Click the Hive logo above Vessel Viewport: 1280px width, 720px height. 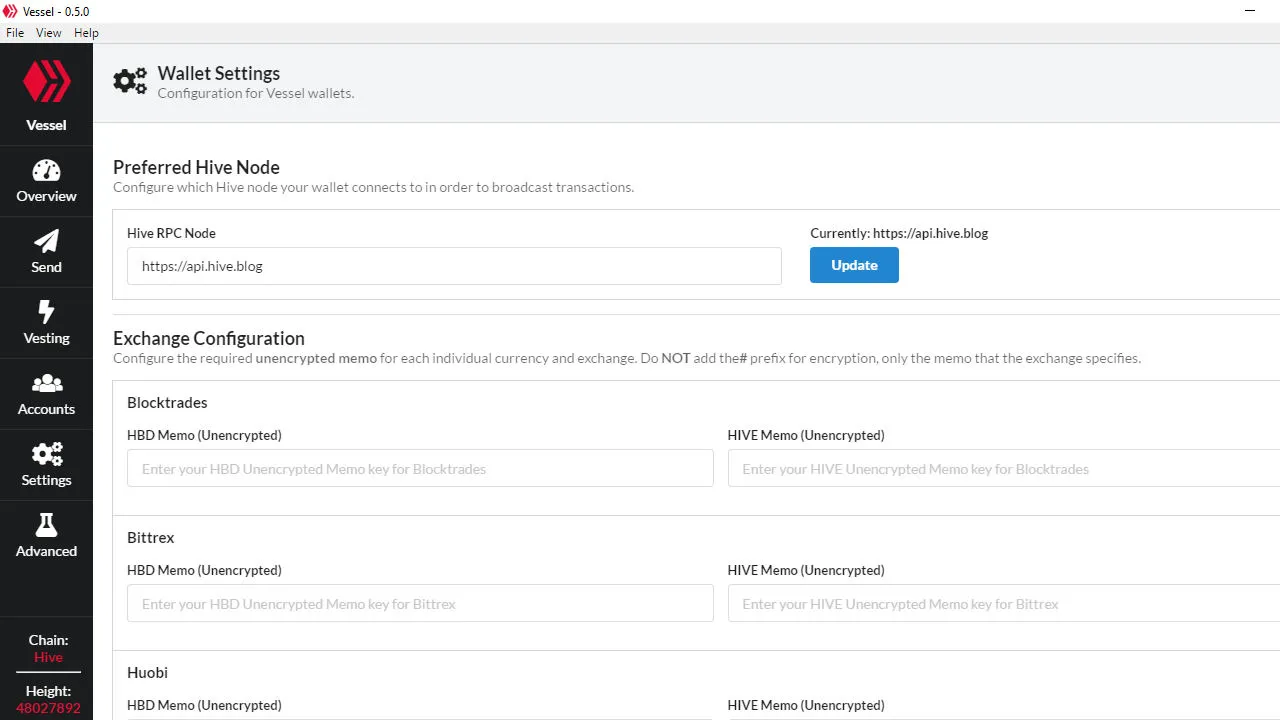click(46, 81)
